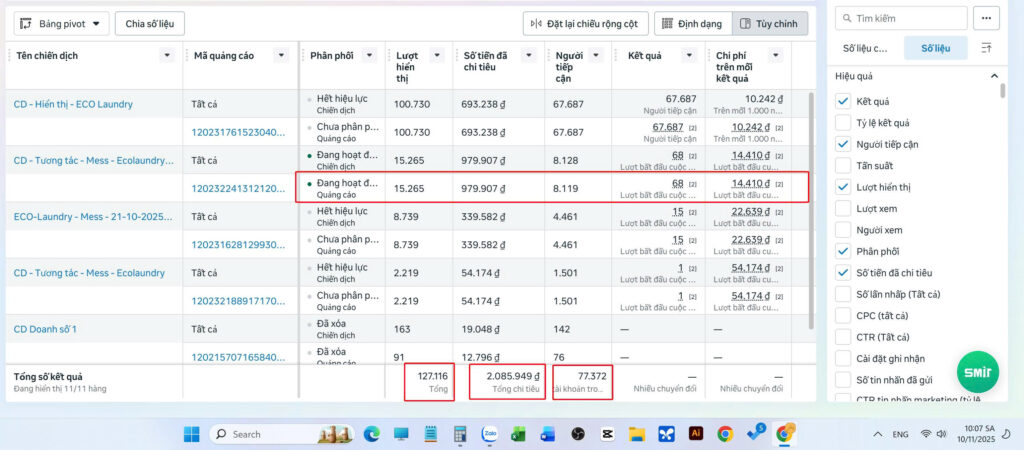Uncheck the Kết quả metric checkbox

(843, 101)
